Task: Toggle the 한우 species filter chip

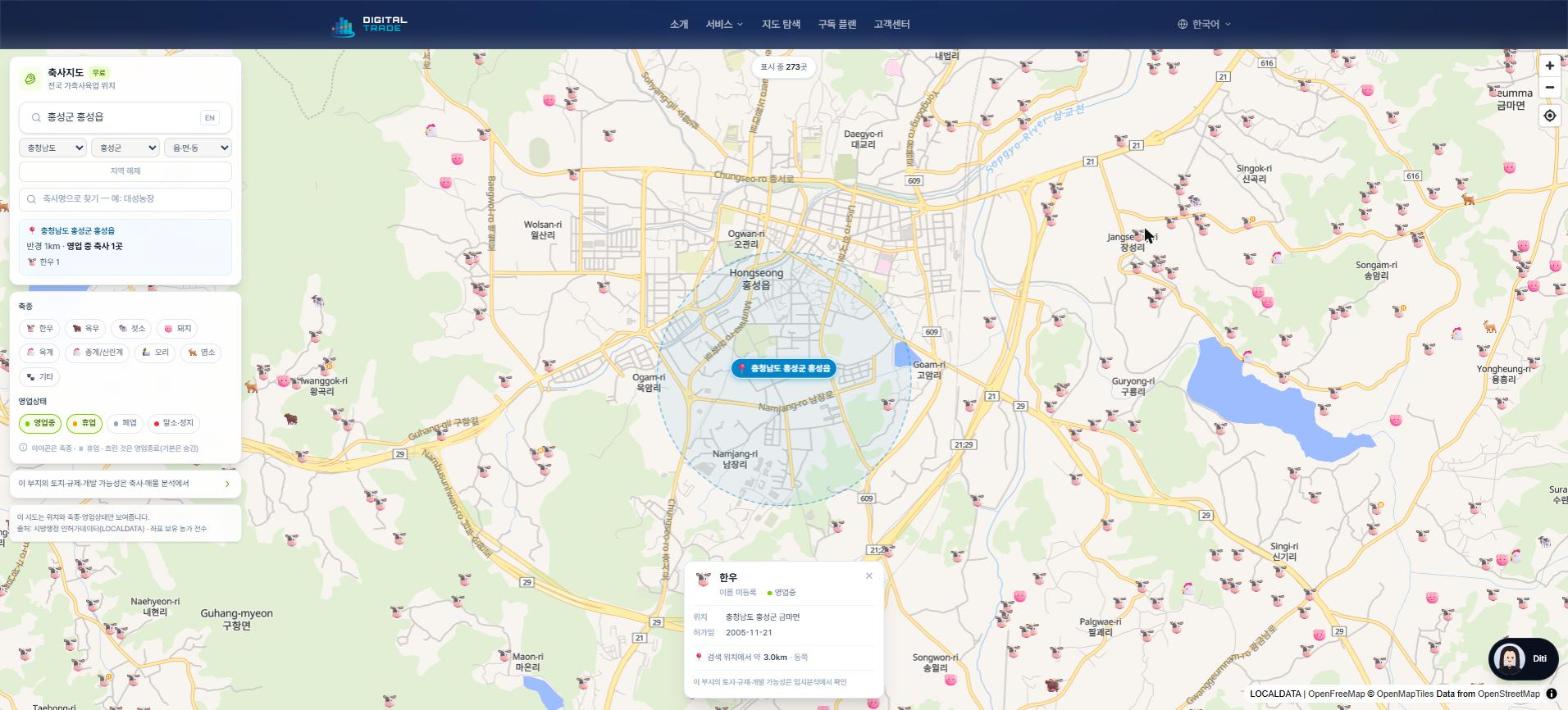Action: (40, 329)
